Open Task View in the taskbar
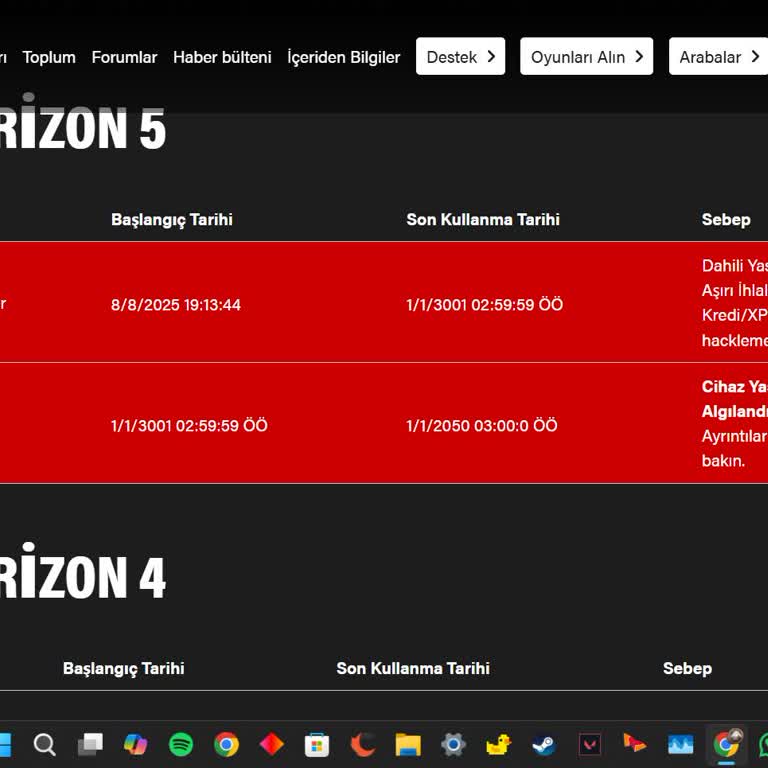Viewport: 768px width, 768px height. click(x=90, y=744)
